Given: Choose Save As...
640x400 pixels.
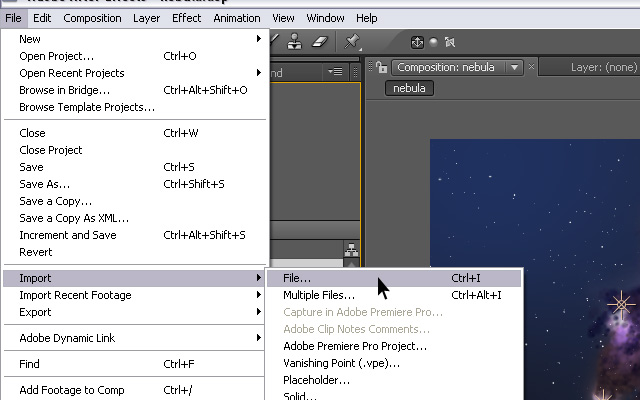Looking at the screenshot, I should pyautogui.click(x=135, y=184).
